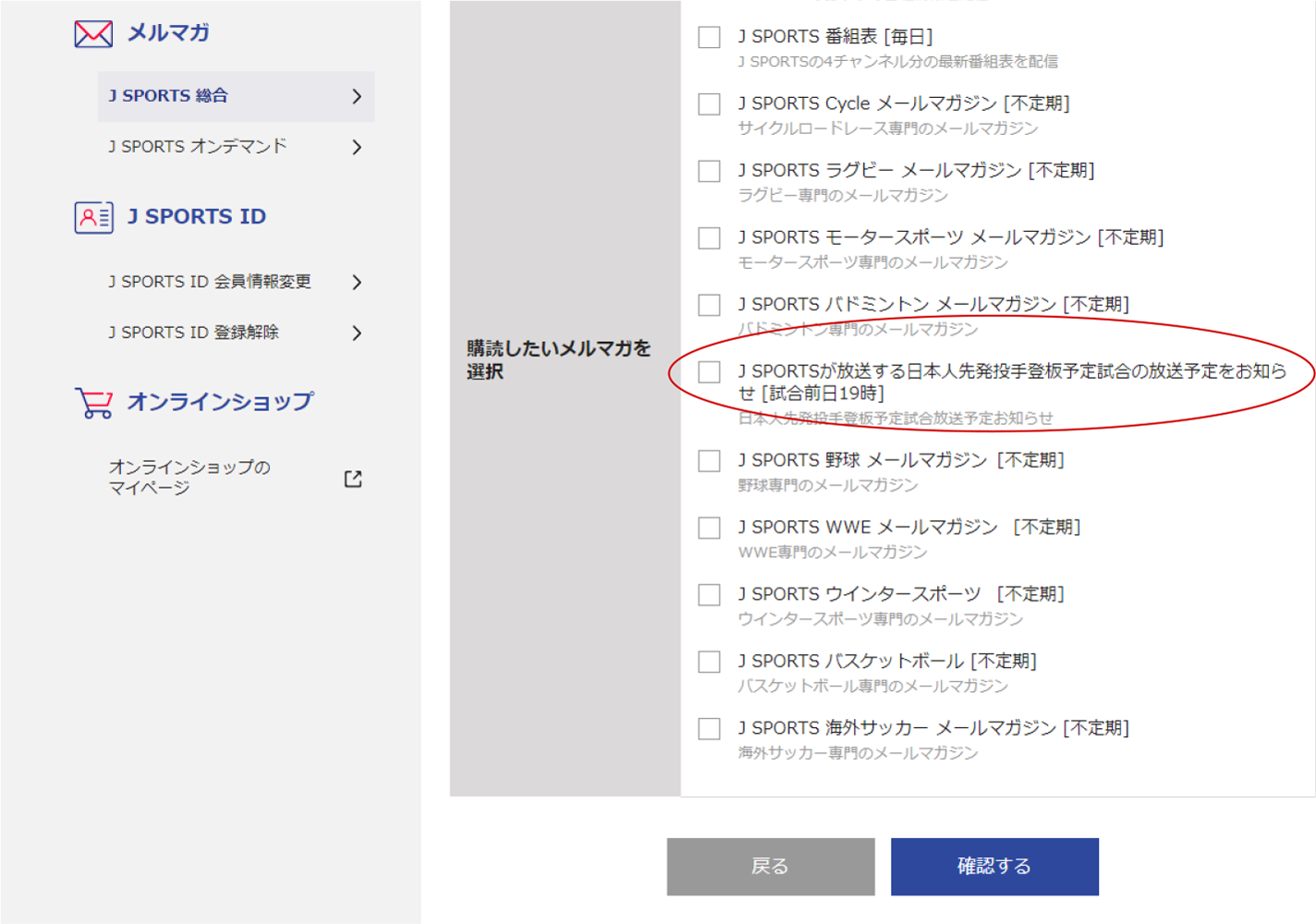The image size is (1316, 924).
Task: Check the 海外サッカー メールマガジン box
Action: pos(709,728)
